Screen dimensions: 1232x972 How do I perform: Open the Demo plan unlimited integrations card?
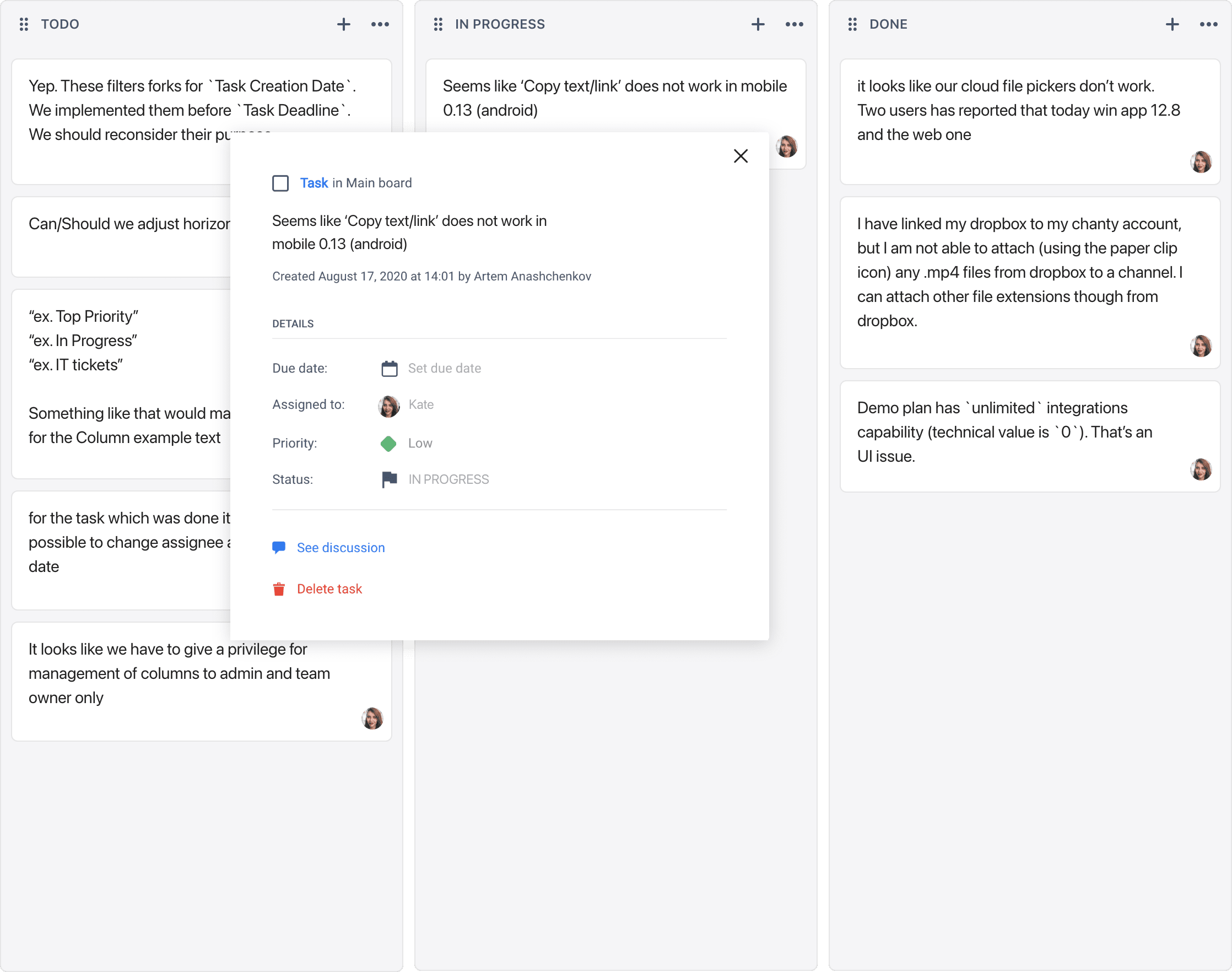tap(1004, 433)
